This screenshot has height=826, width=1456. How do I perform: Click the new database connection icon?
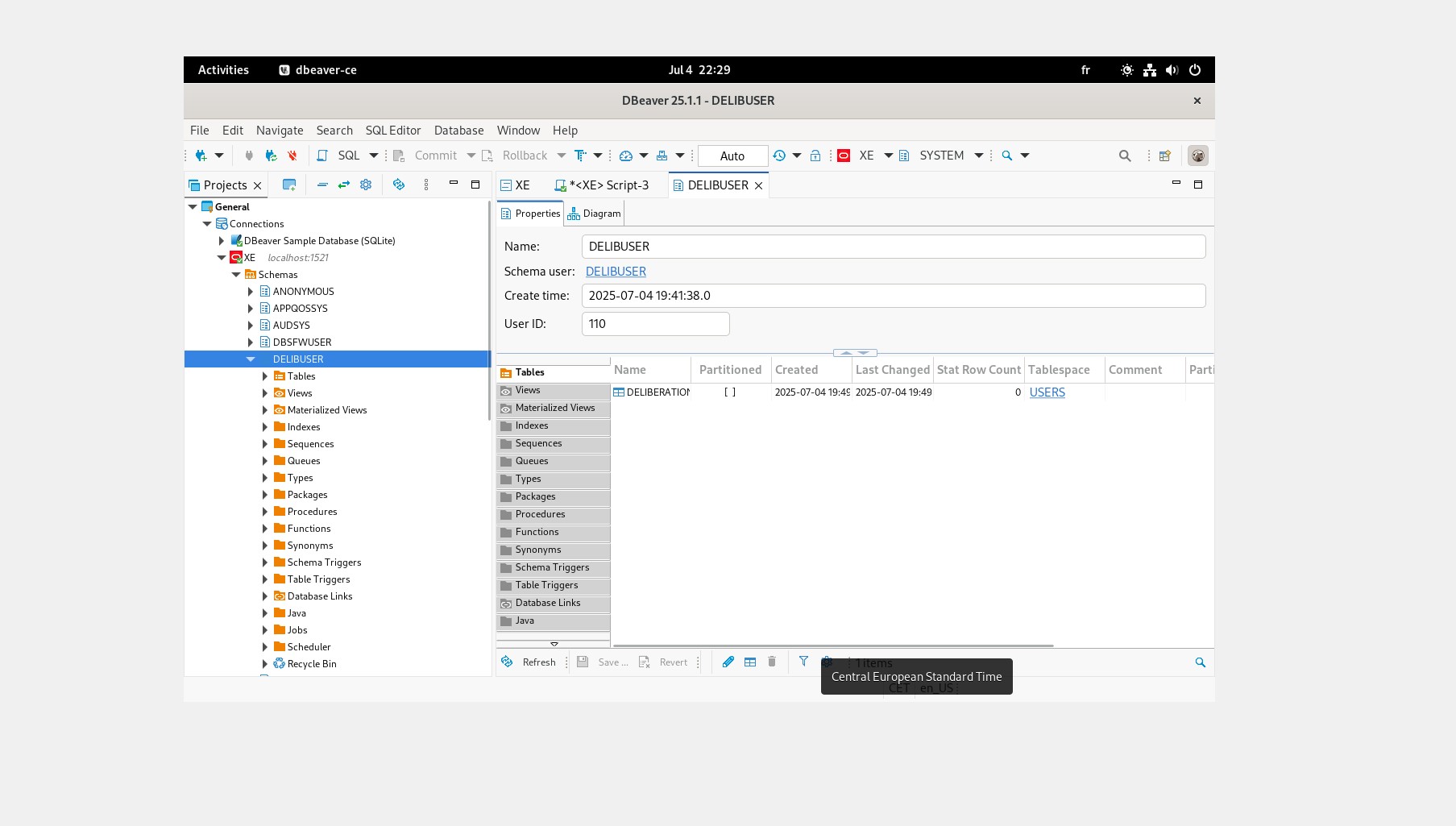(x=201, y=156)
